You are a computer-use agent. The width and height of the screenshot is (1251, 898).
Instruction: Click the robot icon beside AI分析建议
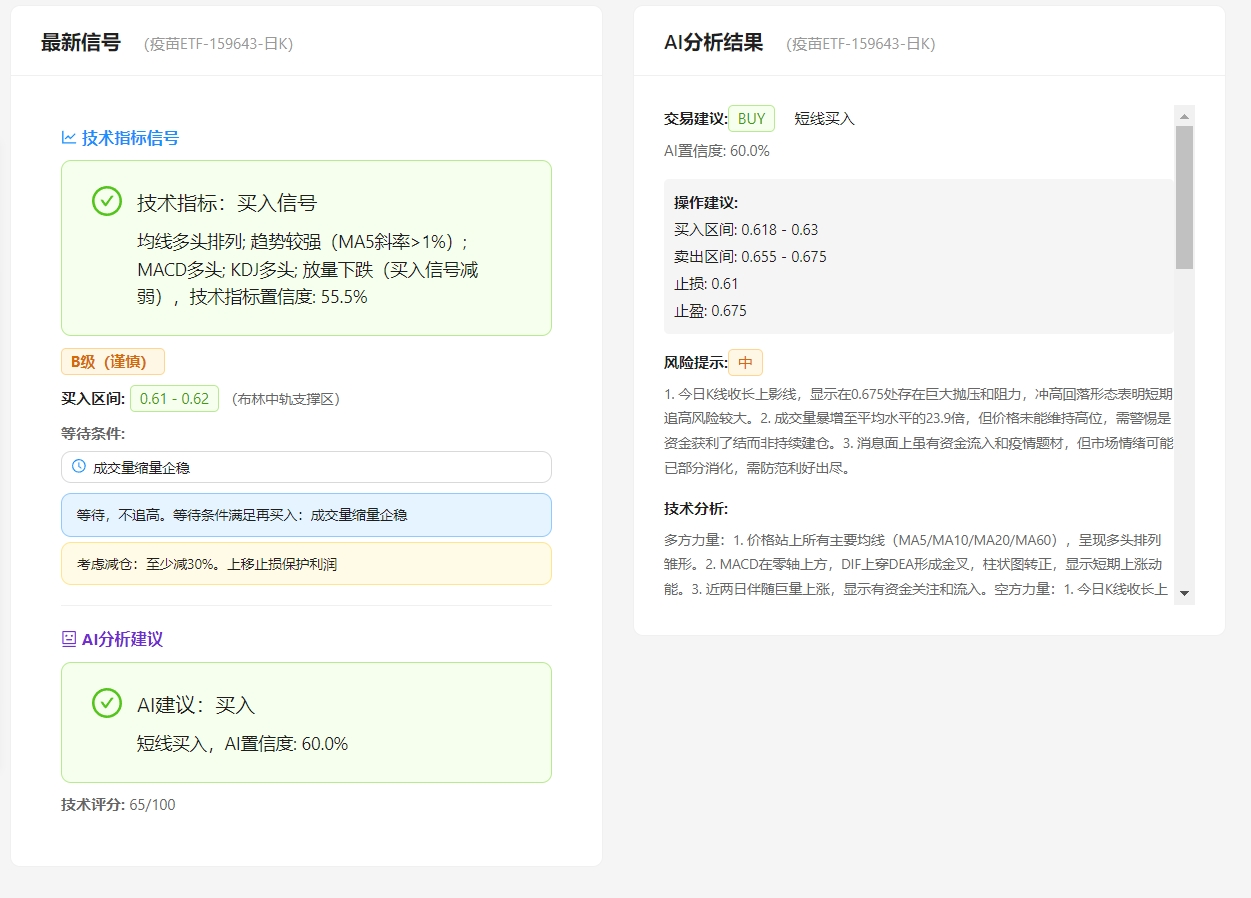click(x=69, y=639)
